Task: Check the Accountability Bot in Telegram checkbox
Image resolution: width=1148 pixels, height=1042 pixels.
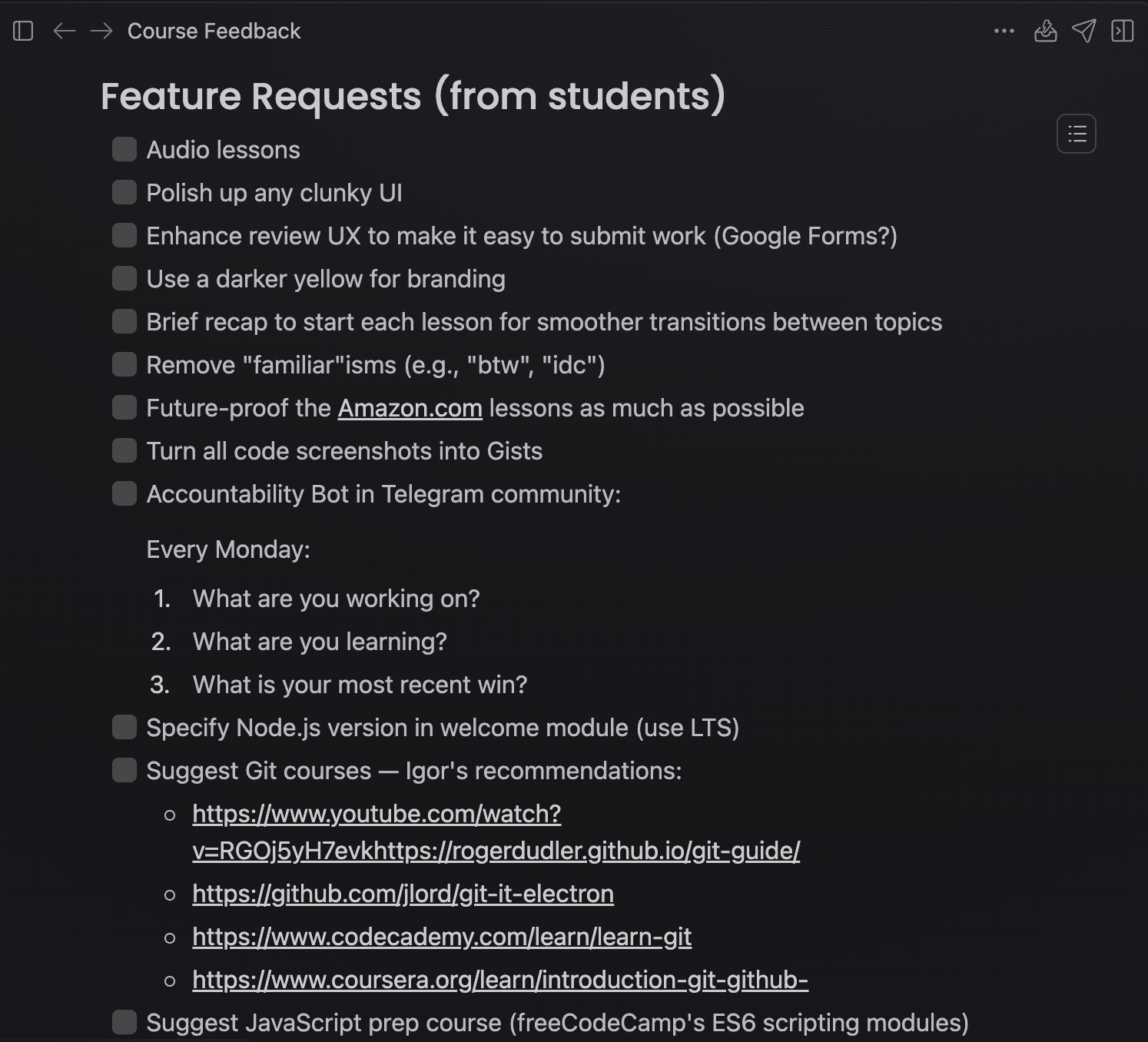Action: [x=124, y=493]
